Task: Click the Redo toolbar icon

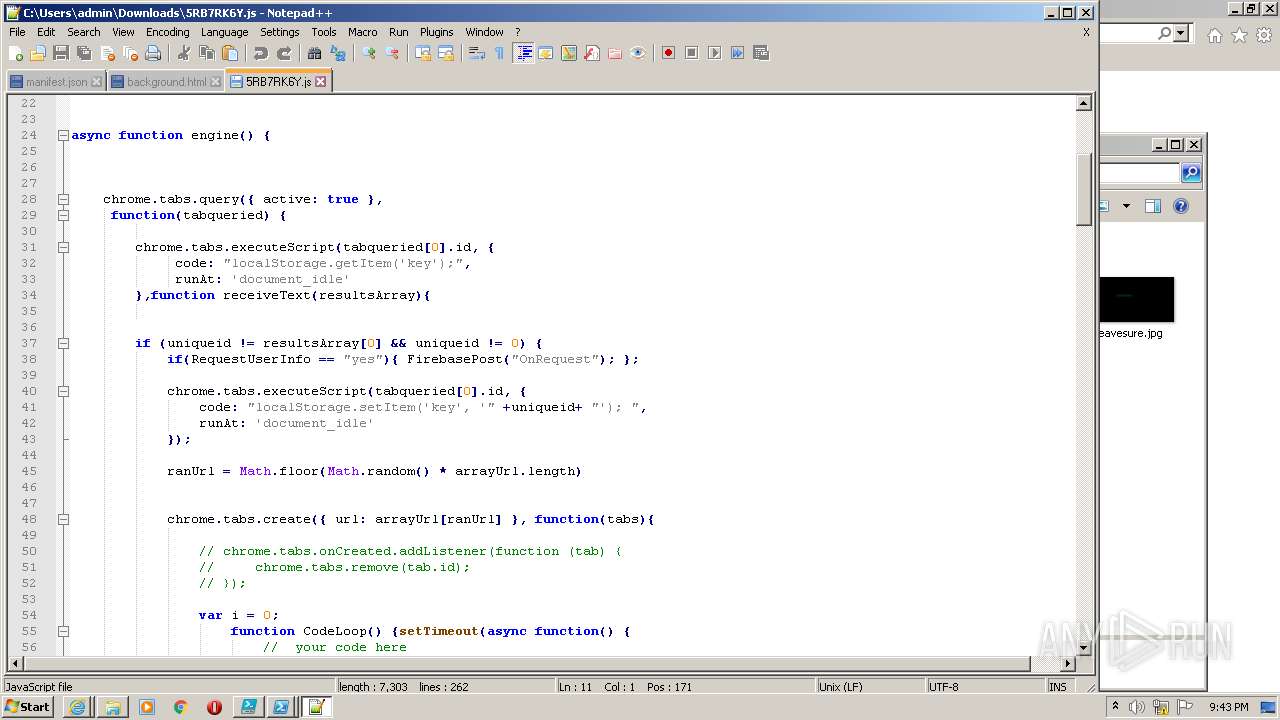Action: pyautogui.click(x=284, y=53)
